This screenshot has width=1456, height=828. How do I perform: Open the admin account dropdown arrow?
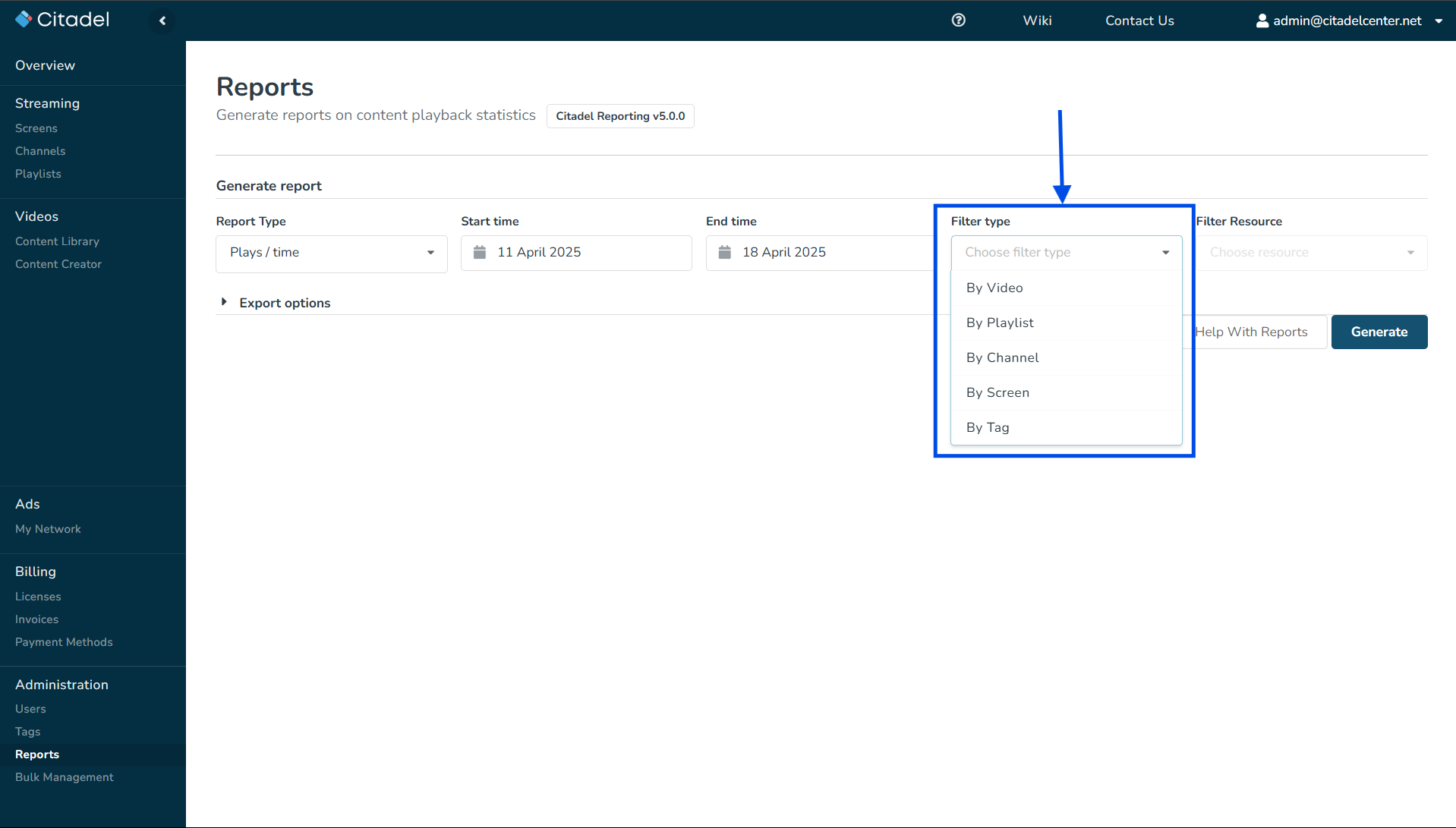click(1439, 21)
